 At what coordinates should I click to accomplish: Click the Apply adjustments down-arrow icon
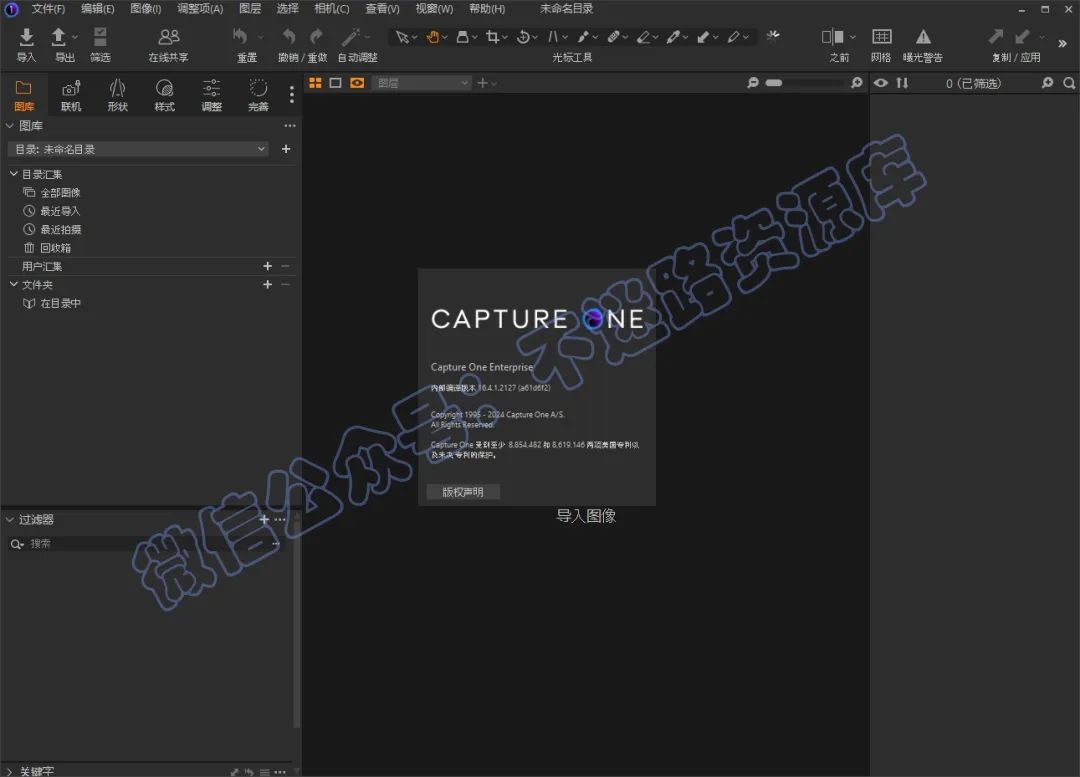1022,37
